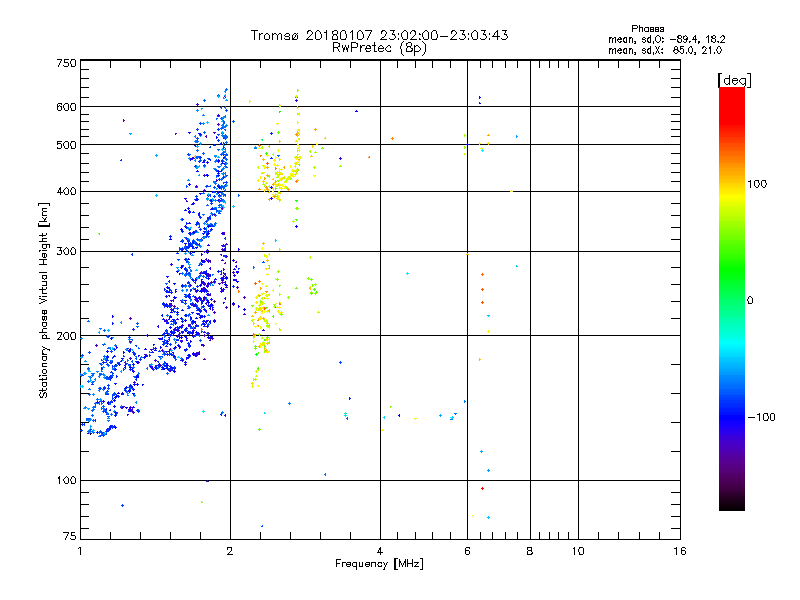Click the y-axis tick label '400'
The image size is (800, 600).
point(66,192)
